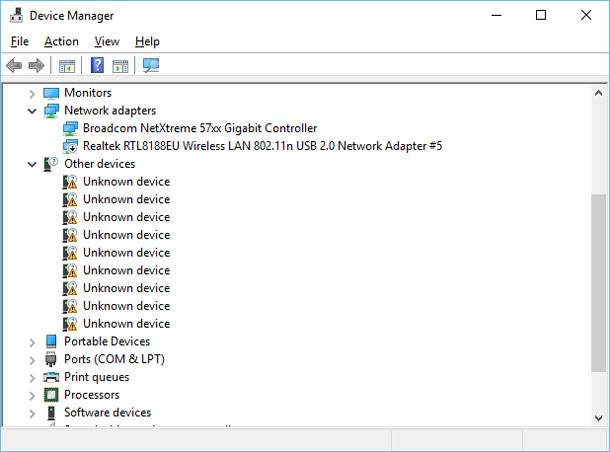Viewport: 610px width, 452px height.
Task: Click the Processors chip icon
Action: pyautogui.click(x=51, y=395)
